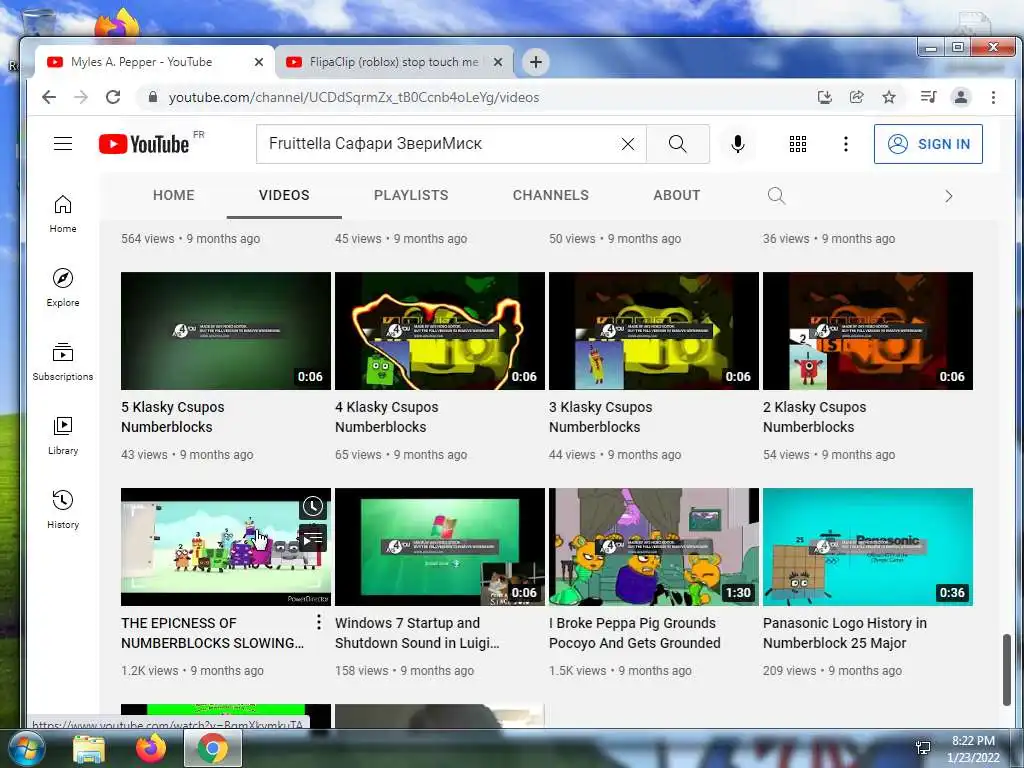Add Epicness video to queue
Viewport: 1024px width, 768px height.
[x=313, y=539]
